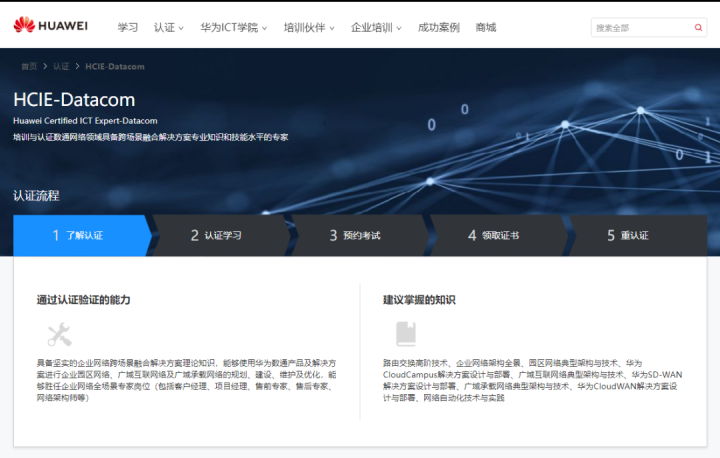Click the HCIE-Datacom breadcrumb
Viewport: 720px width, 458px height.
[x=115, y=67]
